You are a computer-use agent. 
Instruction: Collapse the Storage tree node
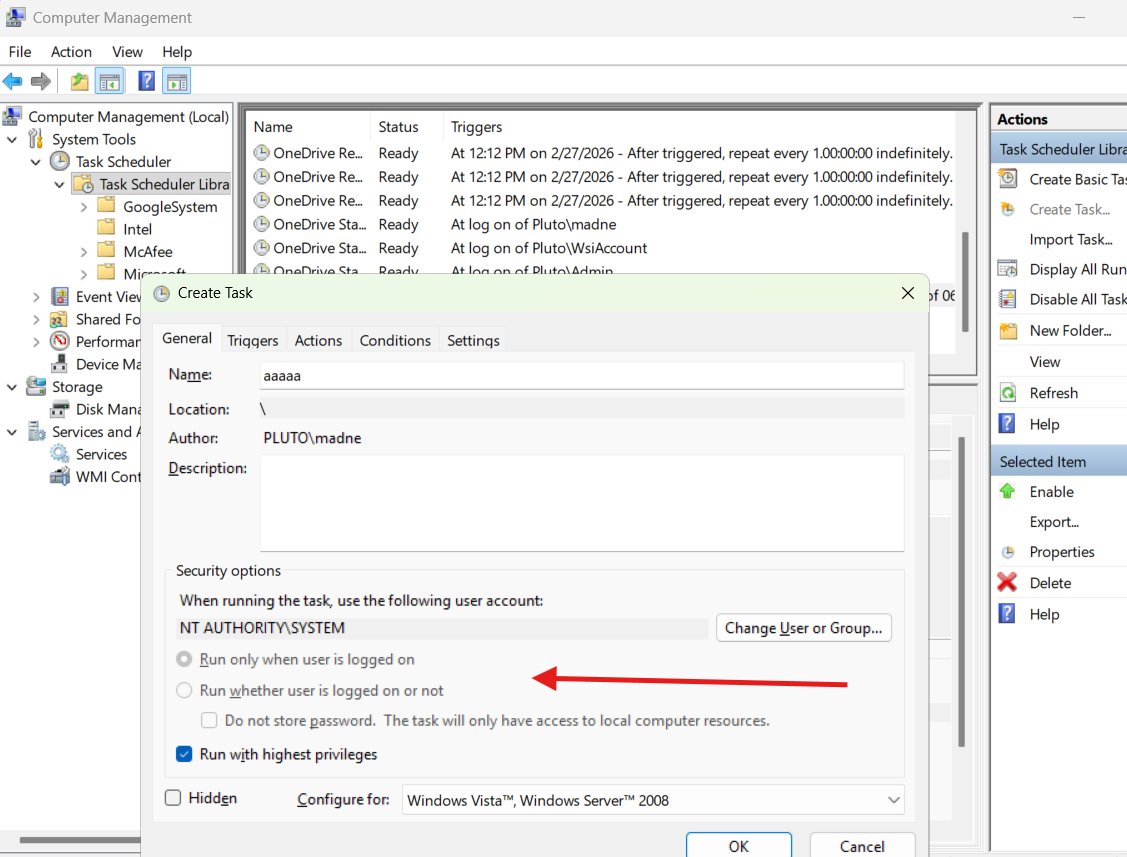(x=12, y=387)
